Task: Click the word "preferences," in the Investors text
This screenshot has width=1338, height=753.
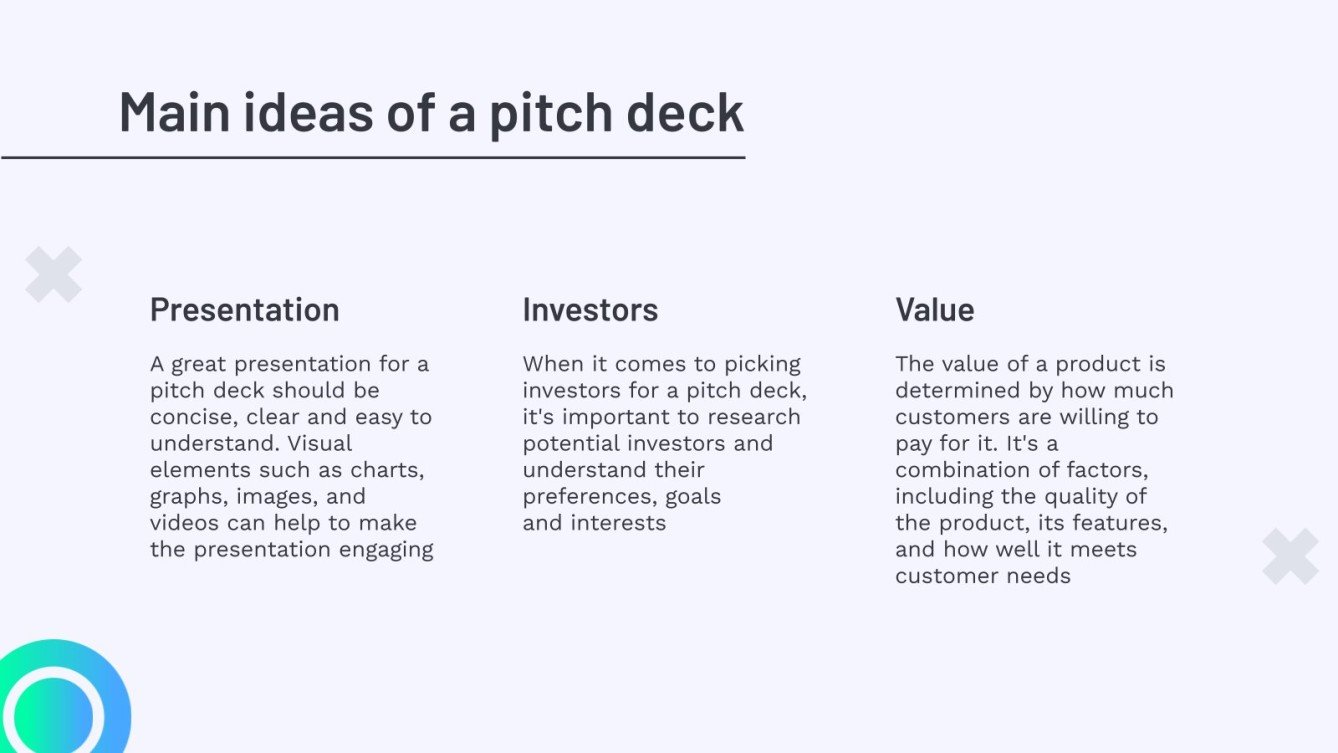Action: pyautogui.click(x=590, y=496)
